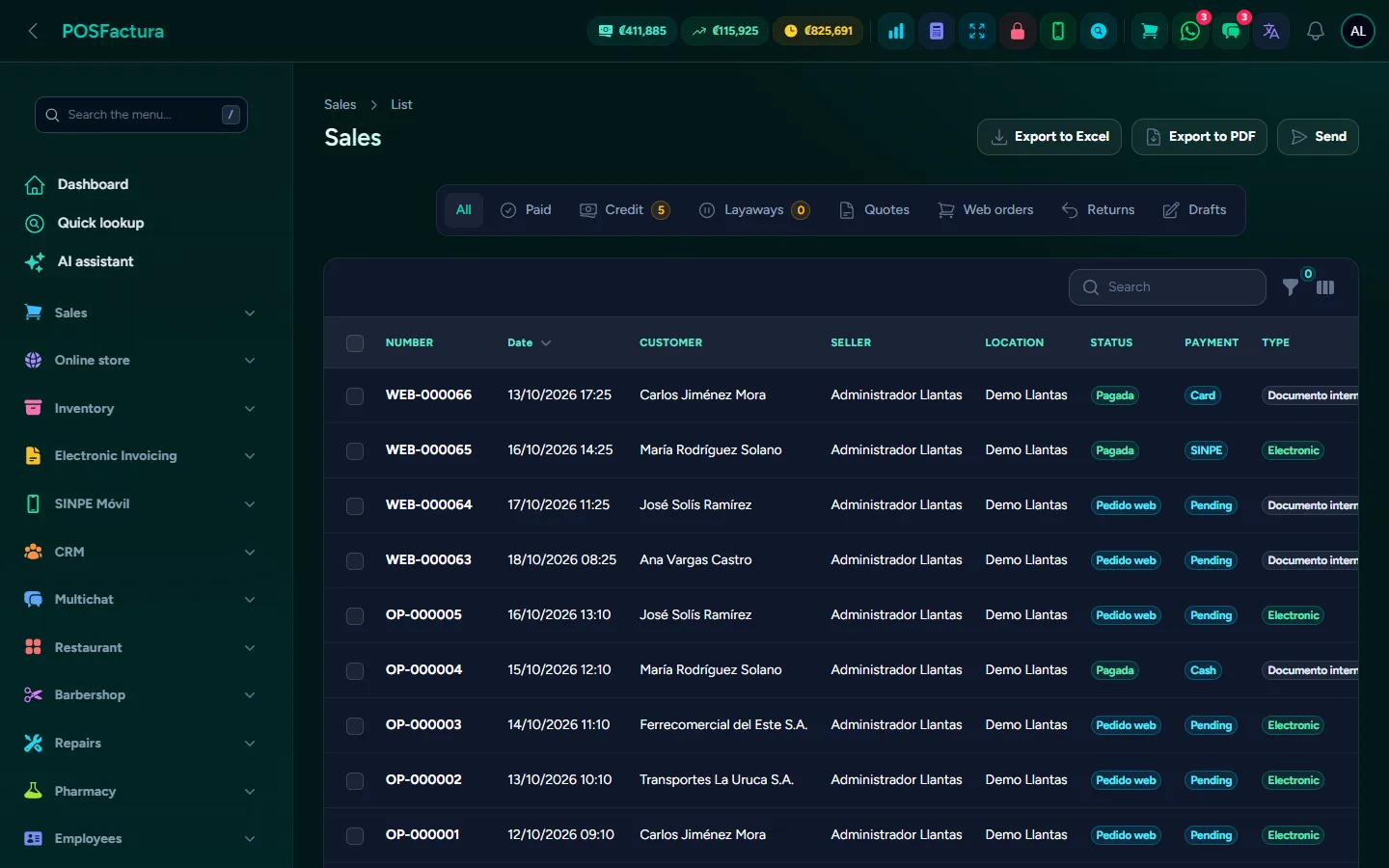
Task: Click the back arrow beside POSFactura
Action: [x=33, y=31]
